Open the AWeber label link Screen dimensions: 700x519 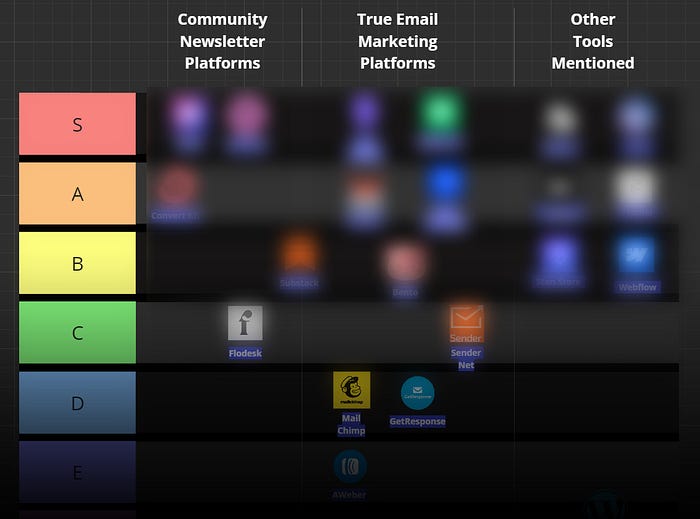tap(349, 494)
